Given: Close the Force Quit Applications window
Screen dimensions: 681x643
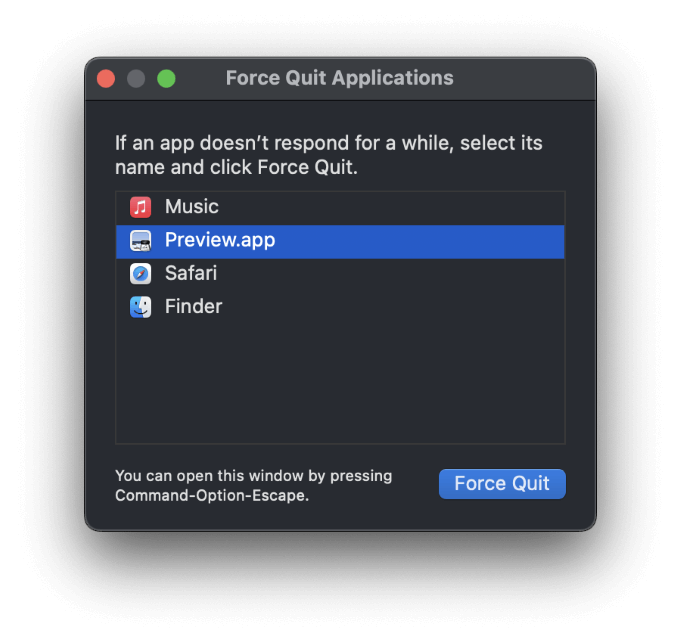Looking at the screenshot, I should click(106, 79).
